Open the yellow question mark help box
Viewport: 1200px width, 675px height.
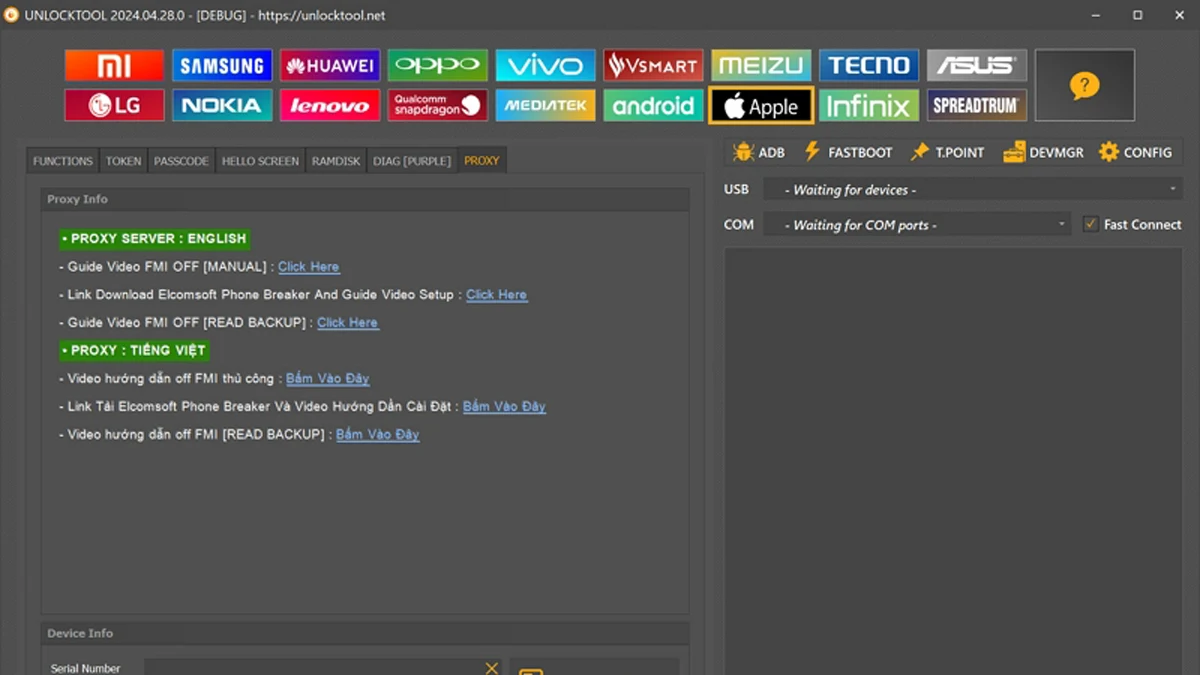coord(1084,86)
